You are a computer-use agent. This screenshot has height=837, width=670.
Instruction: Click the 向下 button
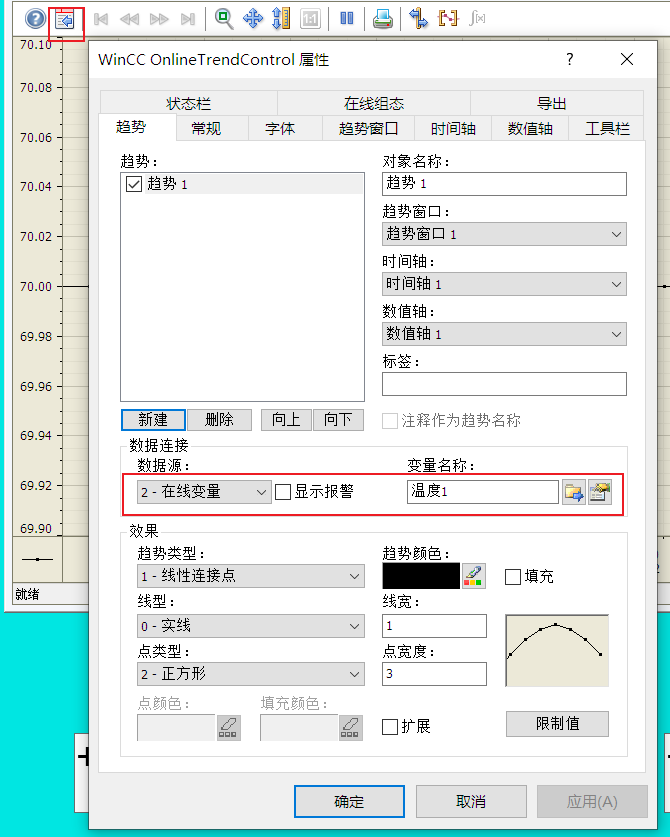tap(338, 420)
